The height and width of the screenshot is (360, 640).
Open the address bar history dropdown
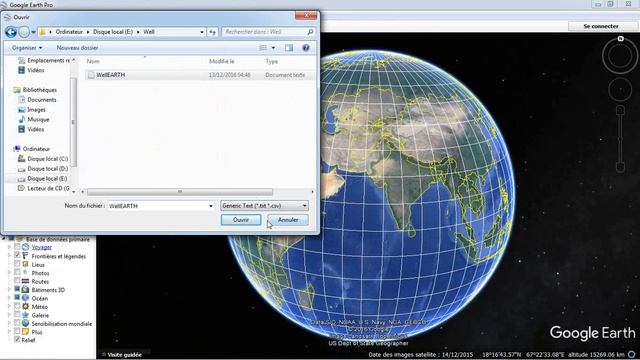point(202,32)
